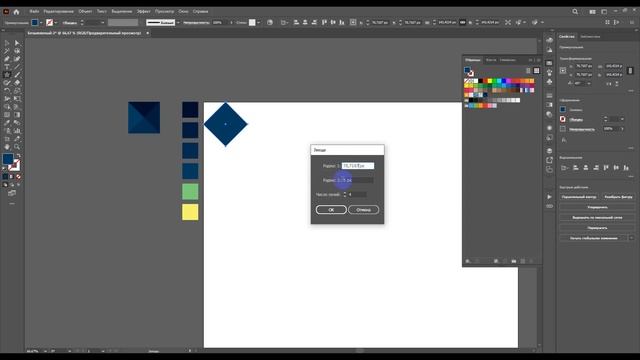Open the Окно menu
This screenshot has height=360, width=640.
point(183,11)
